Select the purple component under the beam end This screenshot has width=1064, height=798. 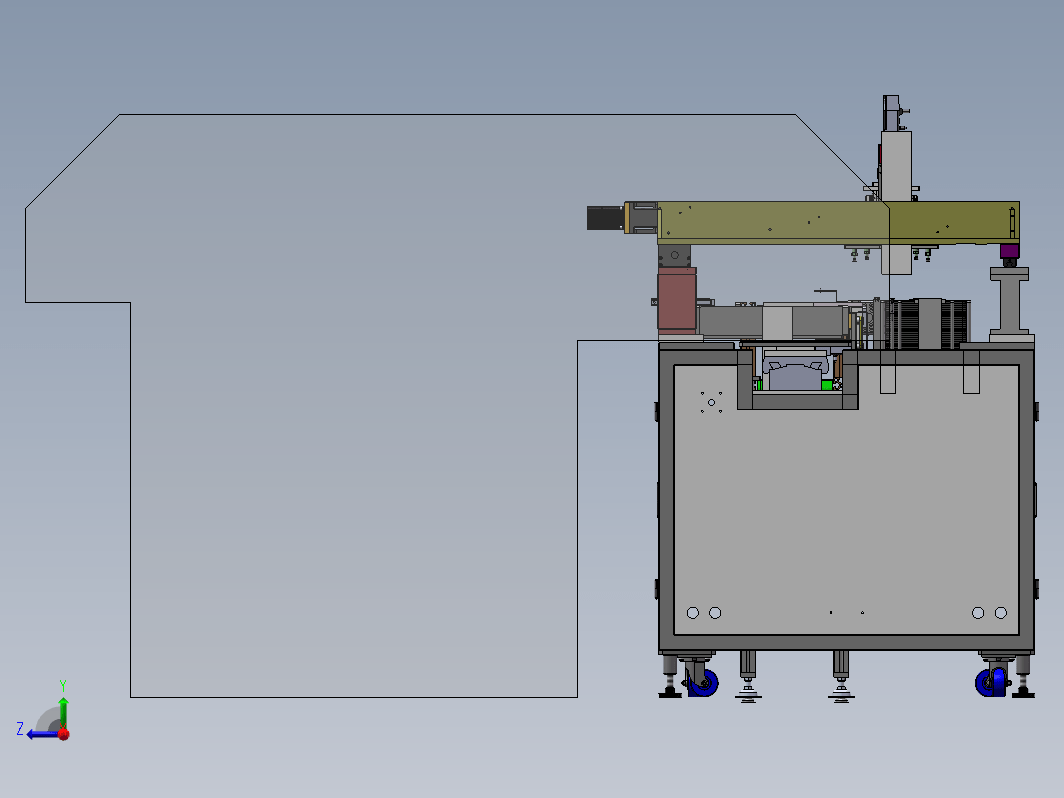point(1009,251)
